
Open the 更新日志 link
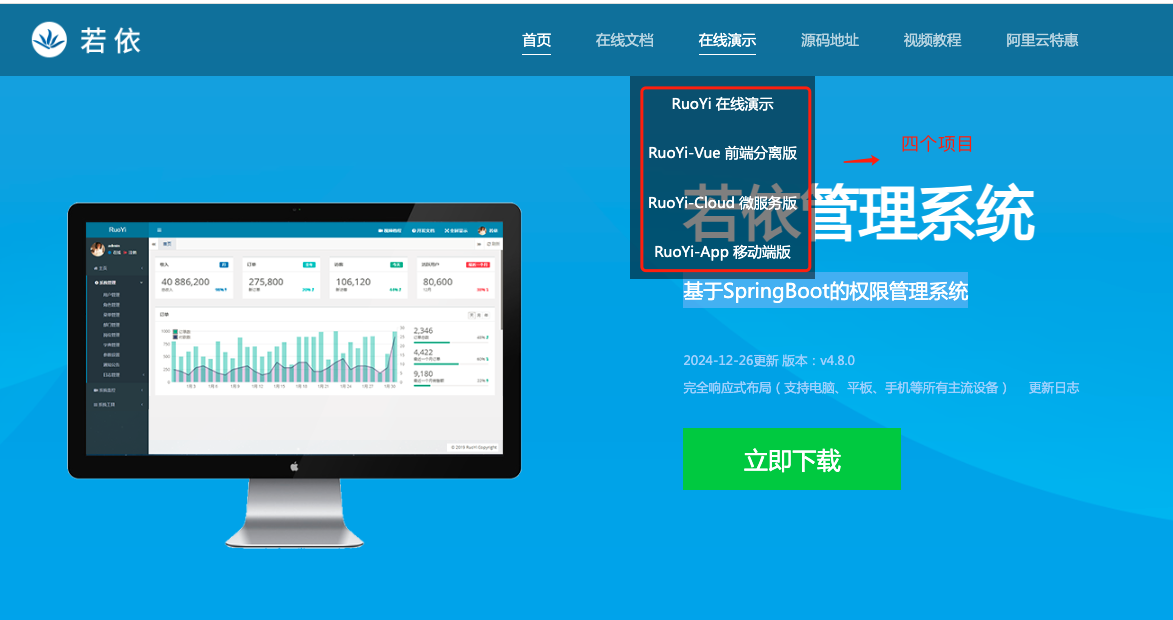point(1054,388)
